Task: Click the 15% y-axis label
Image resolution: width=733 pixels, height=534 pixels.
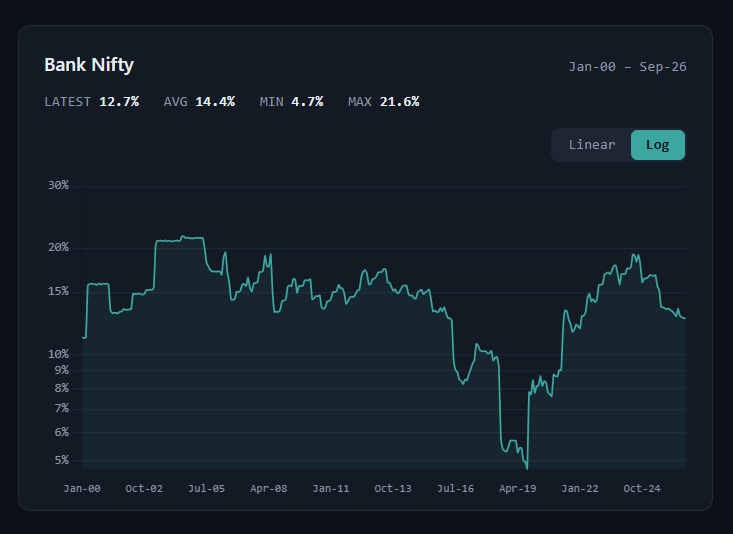Action: (x=58, y=291)
